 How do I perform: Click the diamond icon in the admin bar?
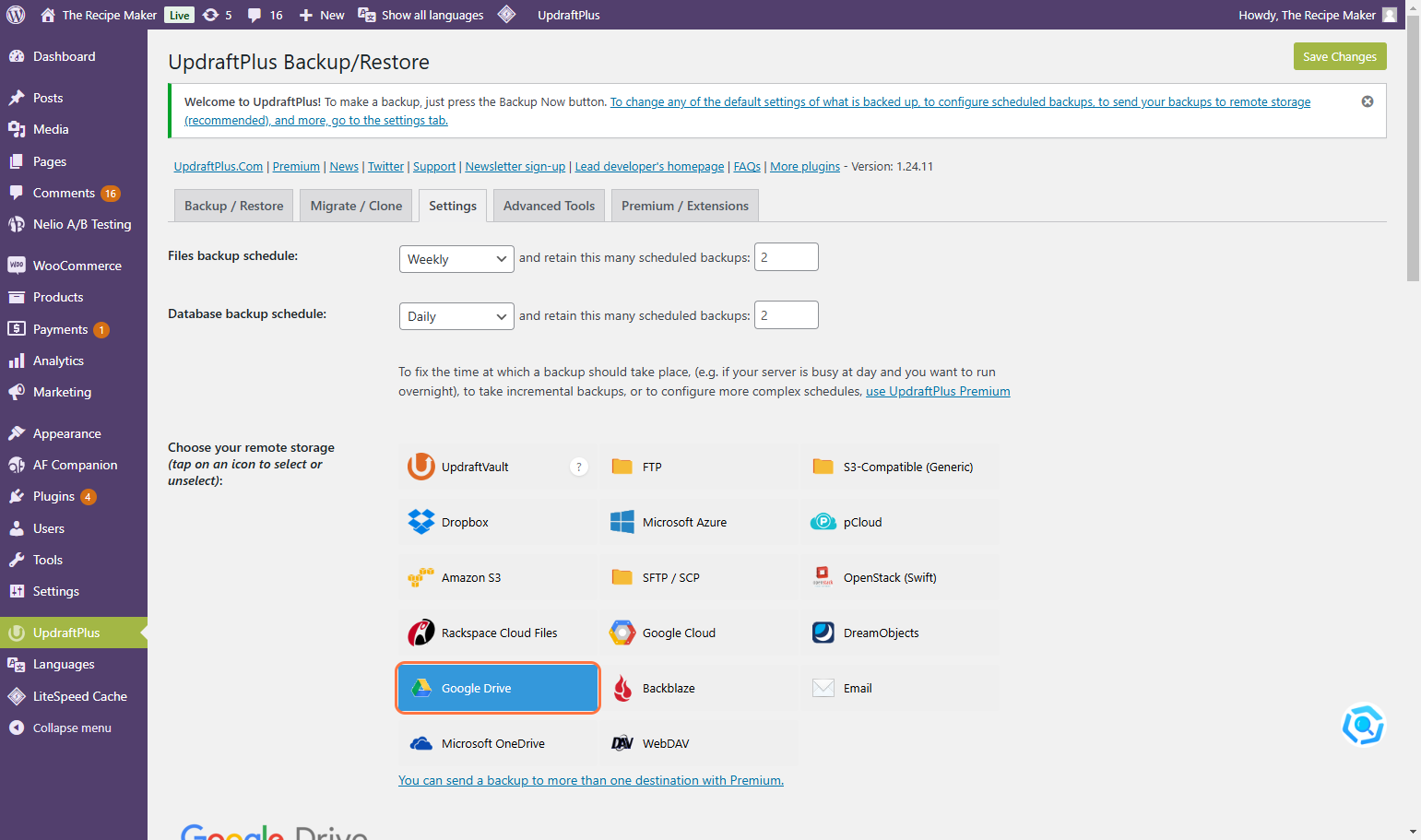pyautogui.click(x=506, y=15)
